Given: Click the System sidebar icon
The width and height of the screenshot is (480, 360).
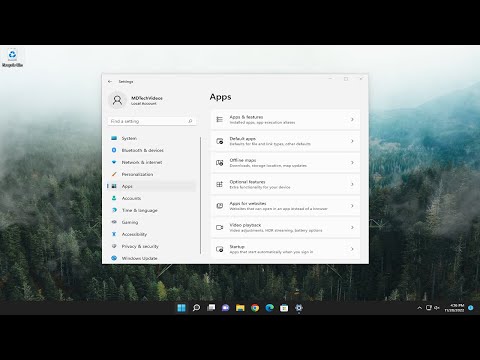Looking at the screenshot, I should (114, 138).
